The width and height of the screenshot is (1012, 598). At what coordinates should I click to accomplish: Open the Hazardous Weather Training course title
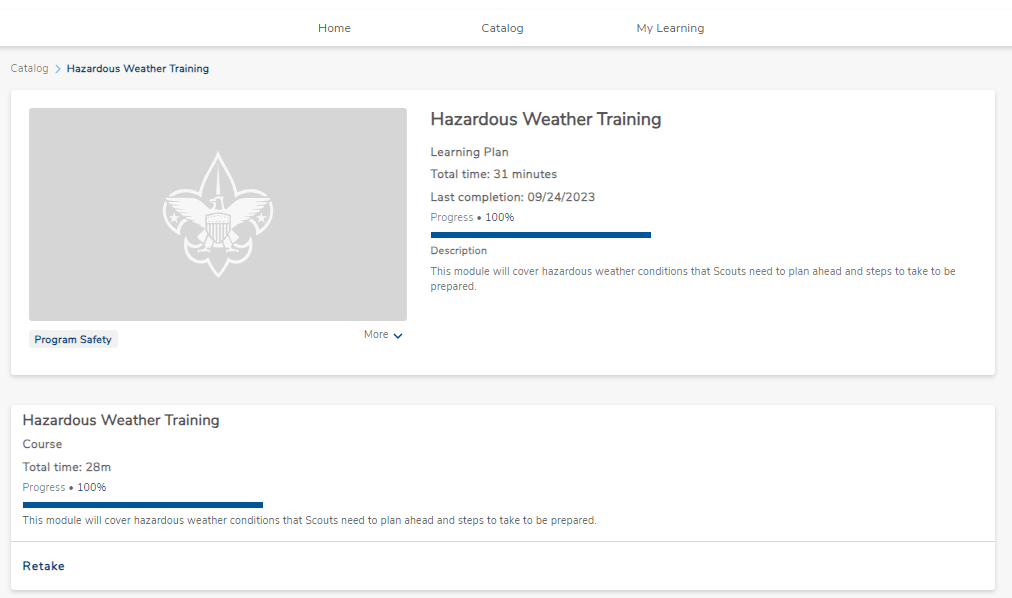click(121, 420)
